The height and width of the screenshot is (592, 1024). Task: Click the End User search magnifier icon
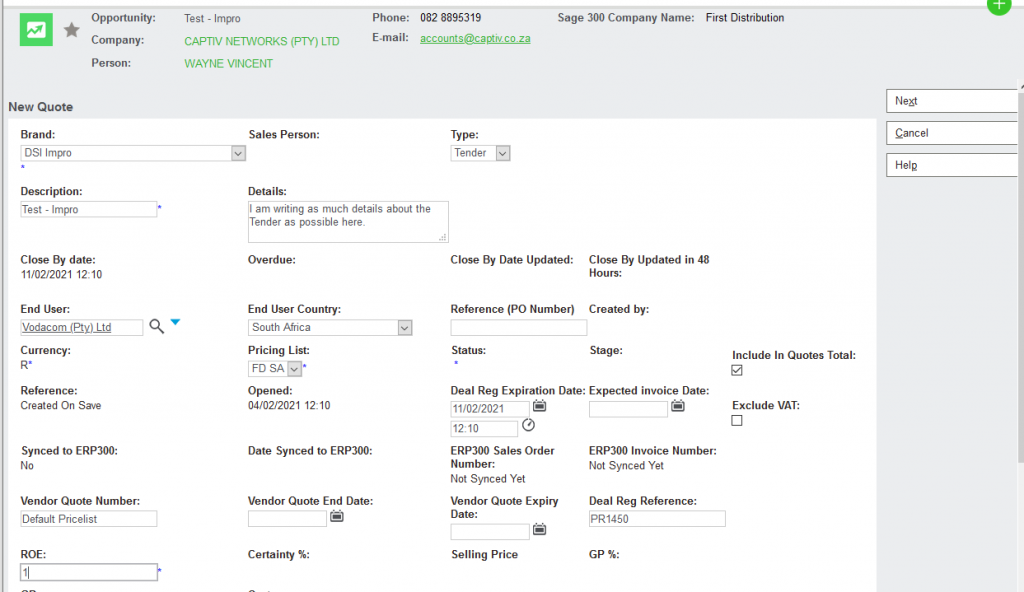pos(156,326)
